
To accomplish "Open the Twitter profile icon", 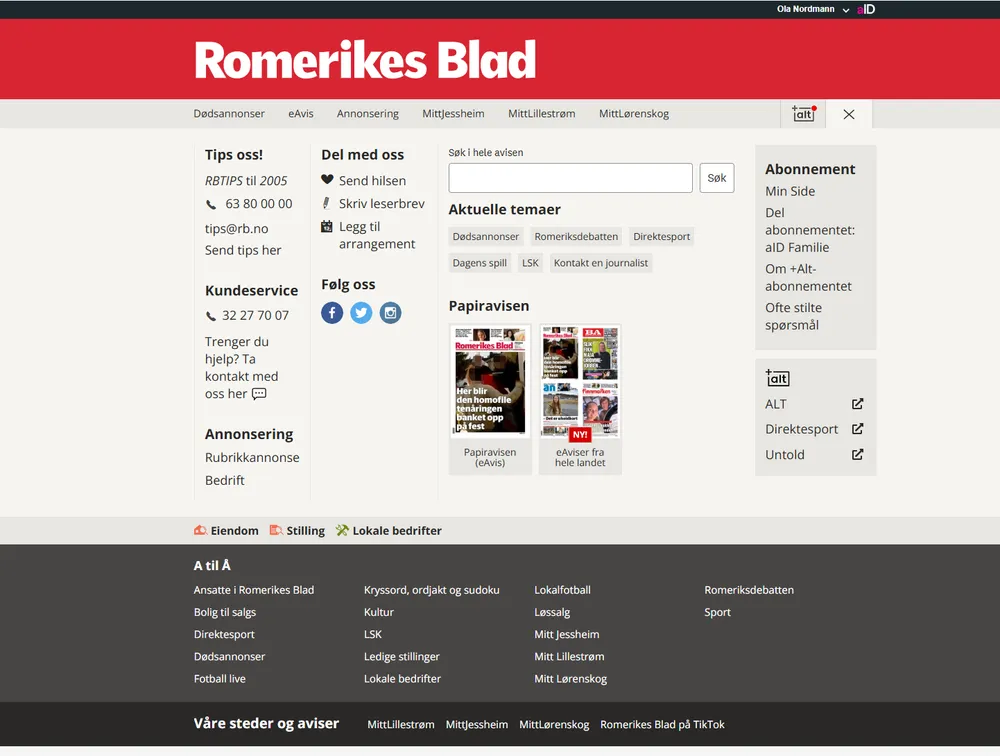I will (x=361, y=313).
